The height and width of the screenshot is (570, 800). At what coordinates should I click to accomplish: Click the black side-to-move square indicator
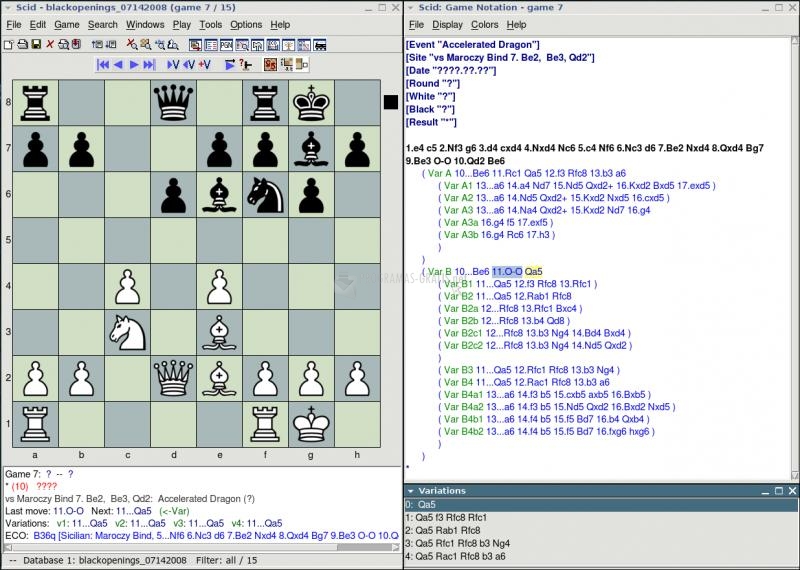tap(391, 102)
